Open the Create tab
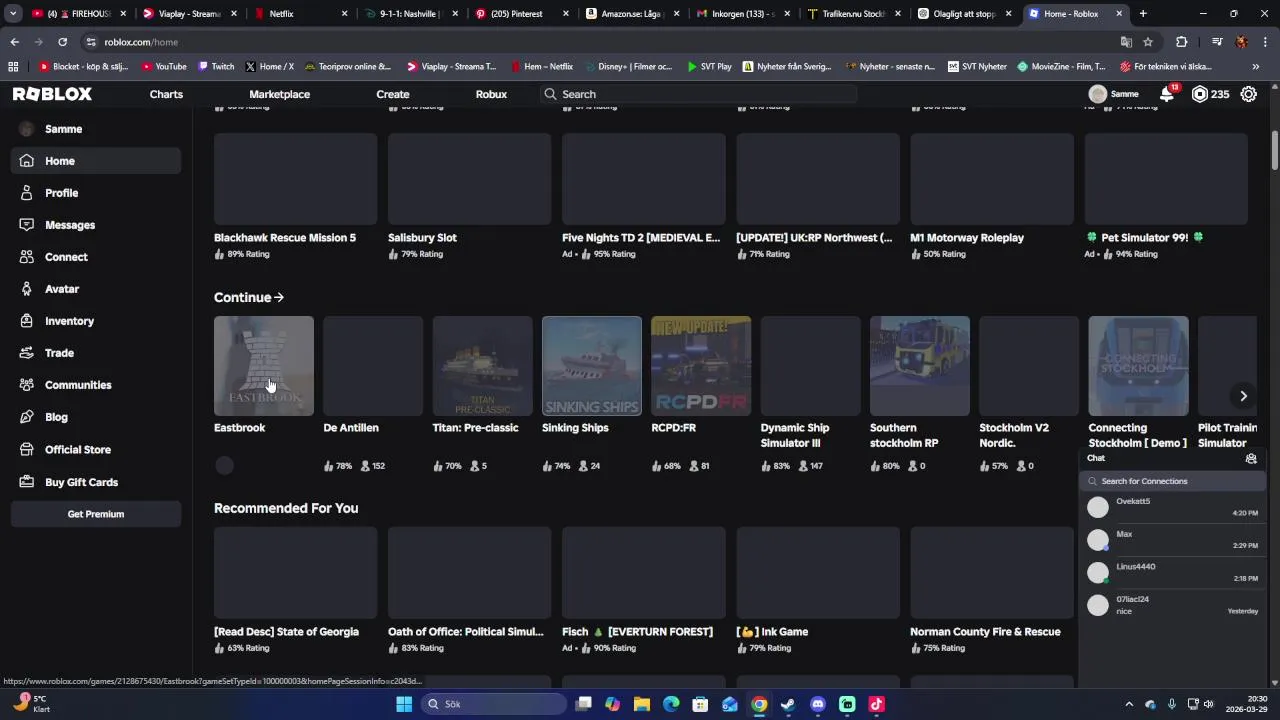This screenshot has height=720, width=1280. click(x=393, y=94)
